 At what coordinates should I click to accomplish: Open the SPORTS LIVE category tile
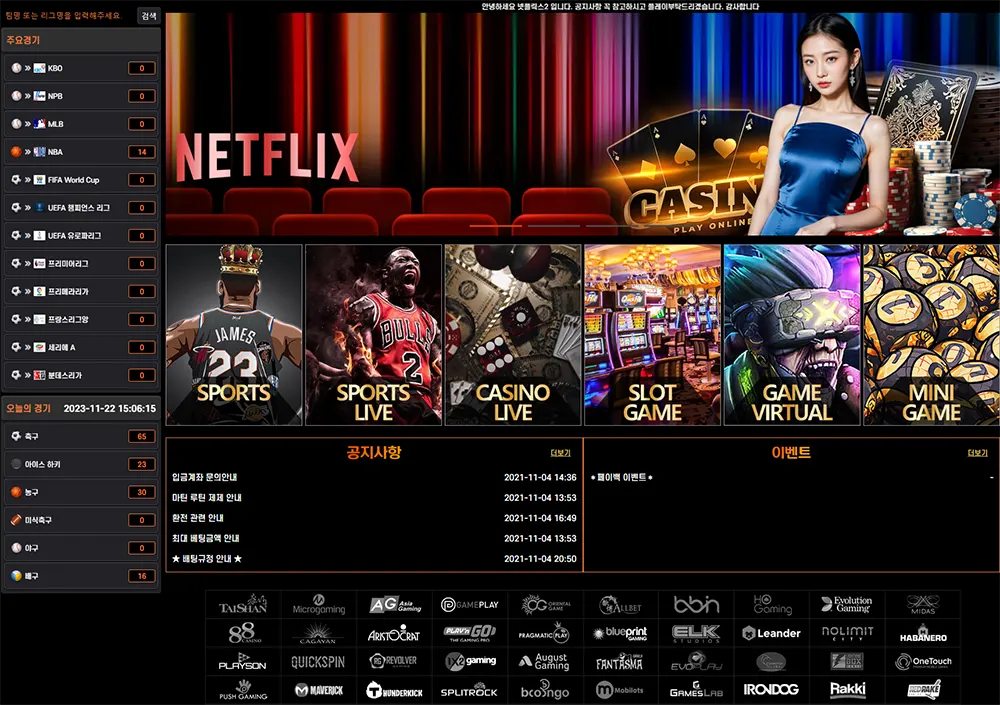pos(373,335)
